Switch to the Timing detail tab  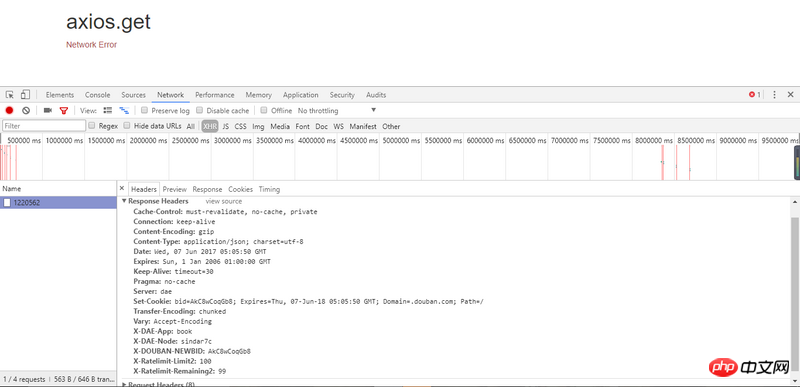[269, 189]
